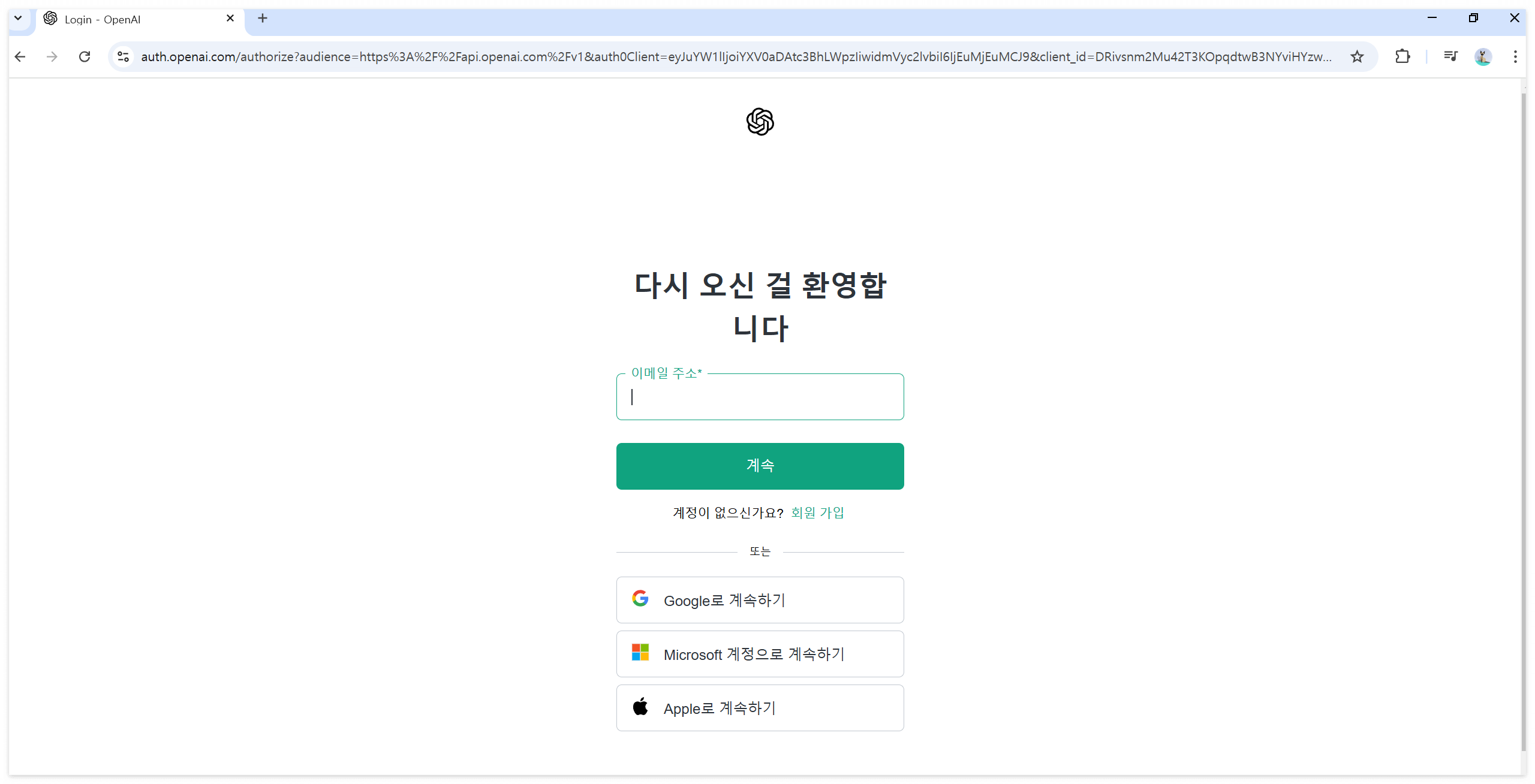Continue with Google (Google로 계속하기)

(x=760, y=600)
